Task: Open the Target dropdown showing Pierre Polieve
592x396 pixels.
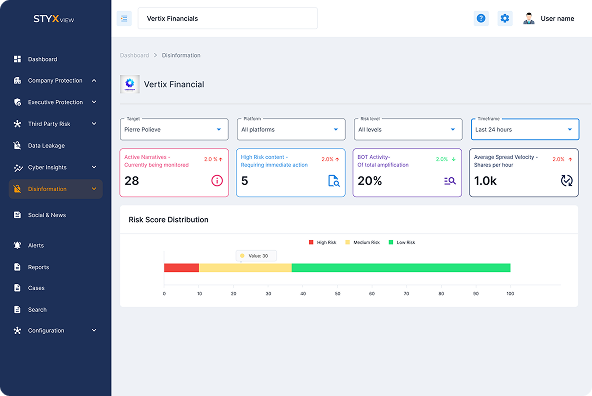Action: (174, 129)
